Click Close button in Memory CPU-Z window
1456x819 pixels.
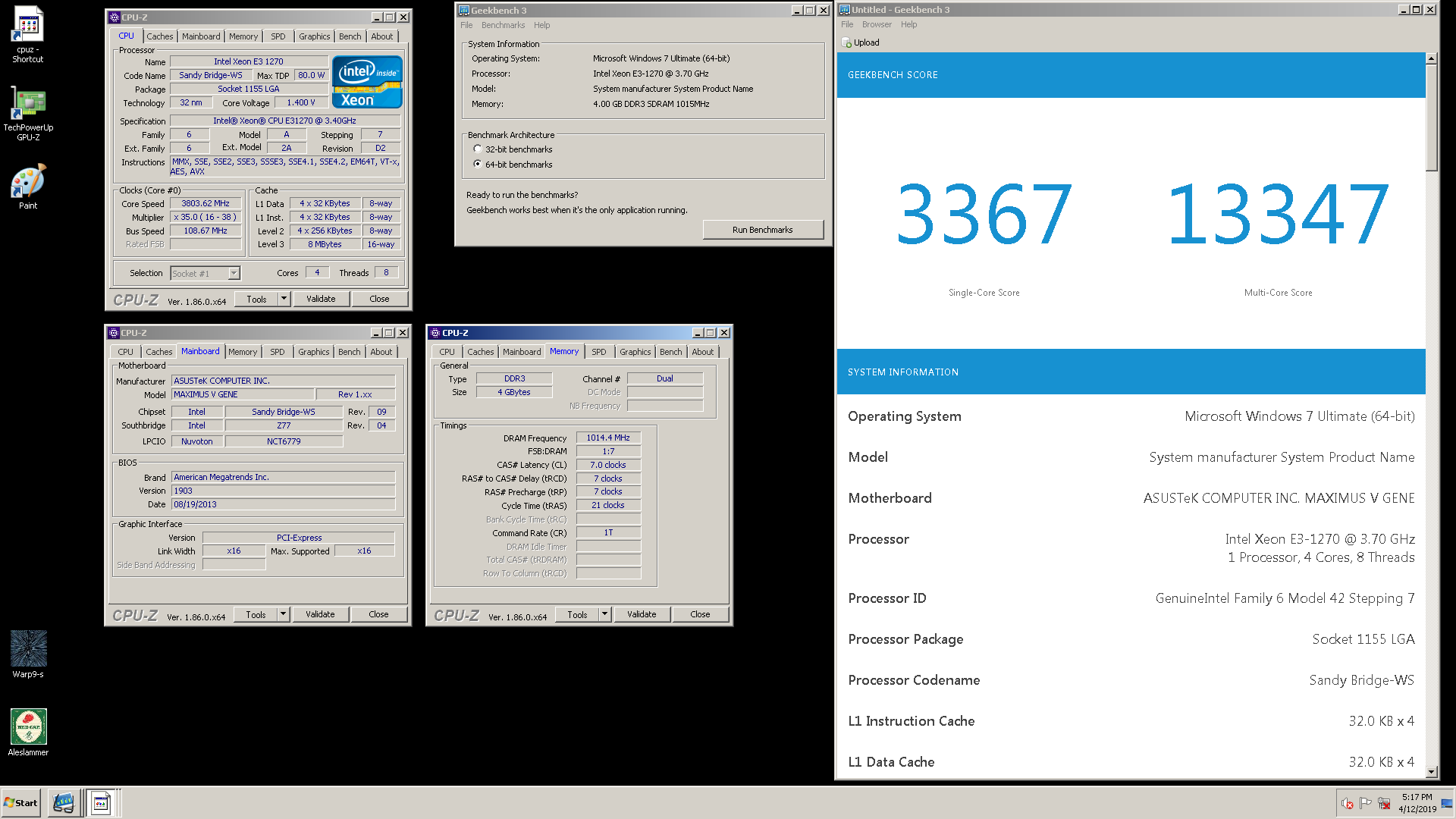700,614
